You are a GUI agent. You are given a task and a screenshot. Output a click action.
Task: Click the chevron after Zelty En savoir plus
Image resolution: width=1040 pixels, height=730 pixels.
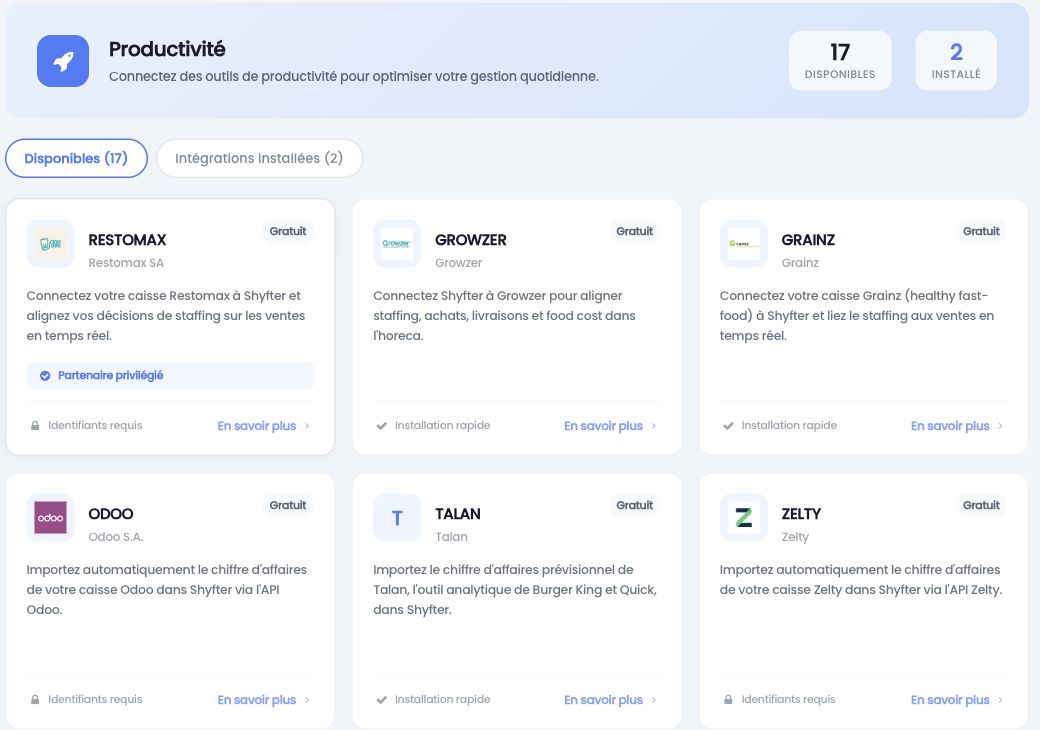[x=1000, y=700]
